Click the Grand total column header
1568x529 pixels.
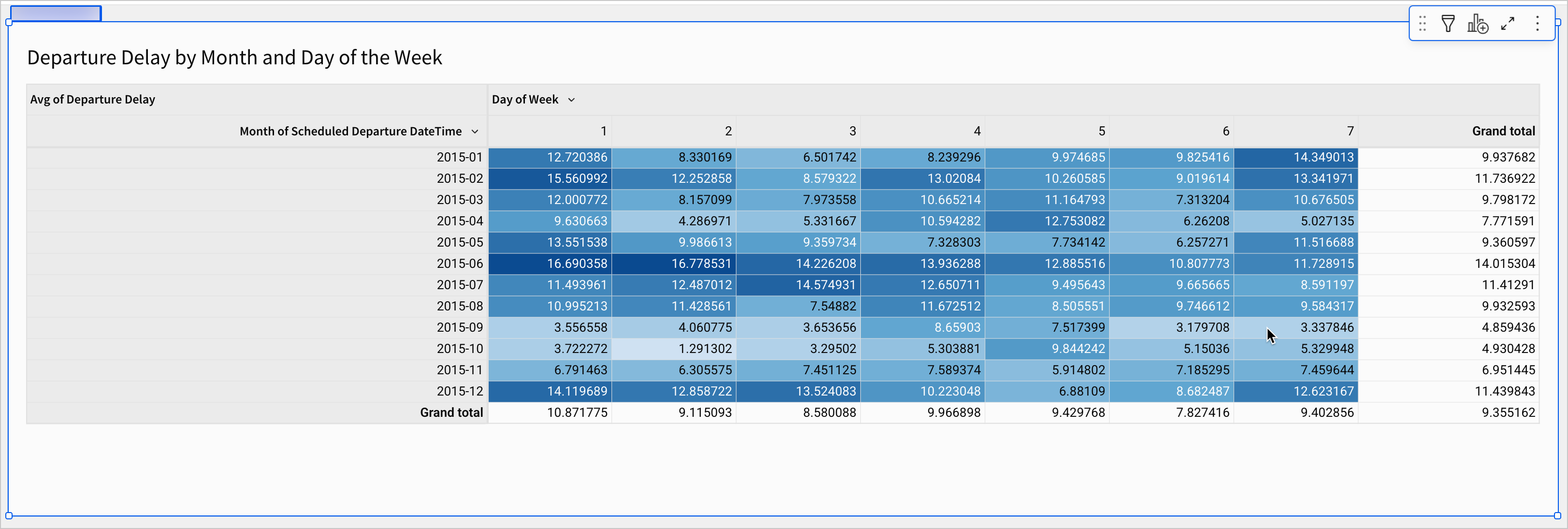tap(1503, 132)
